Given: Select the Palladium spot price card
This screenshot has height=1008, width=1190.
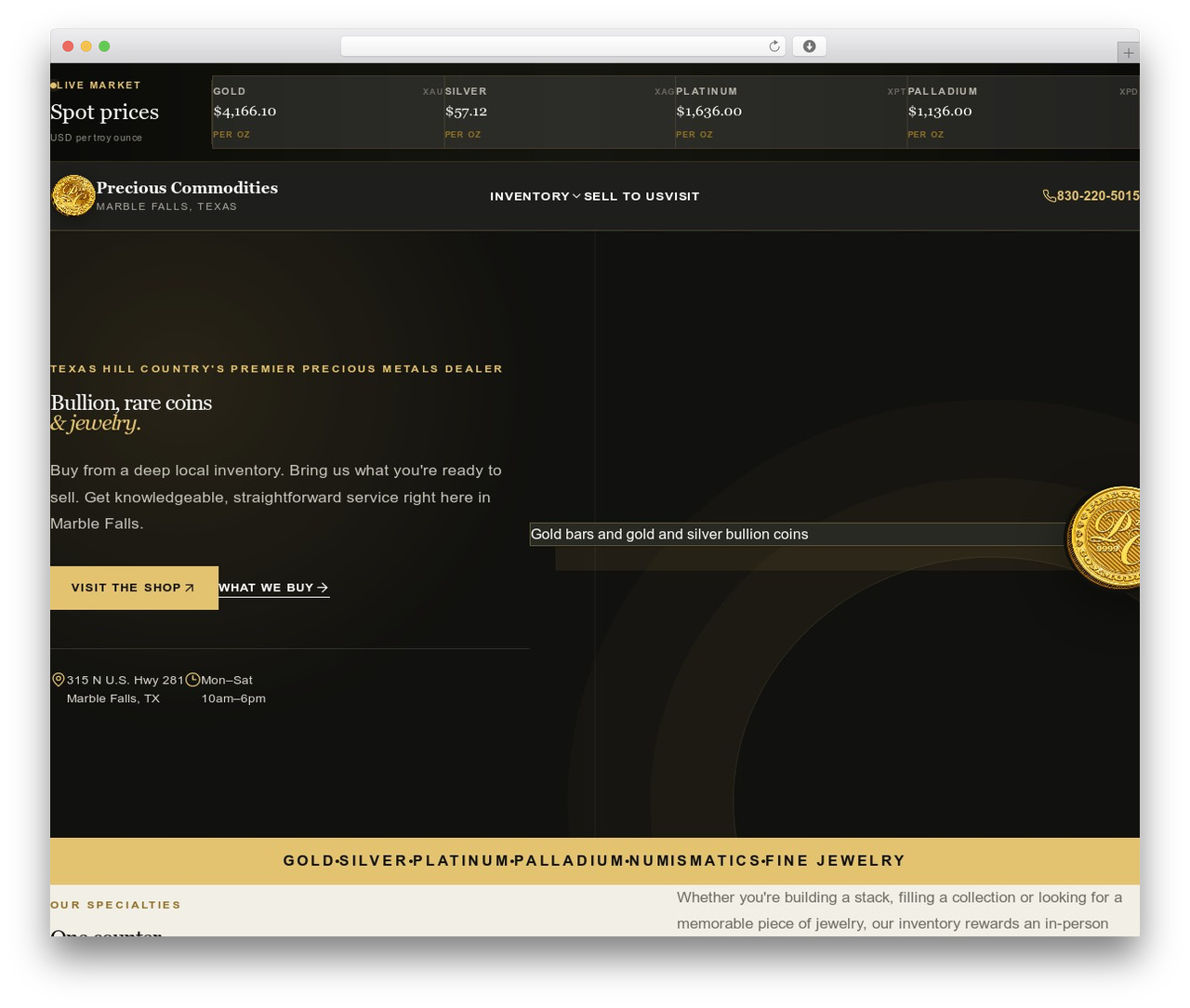Looking at the screenshot, I should [1023, 113].
